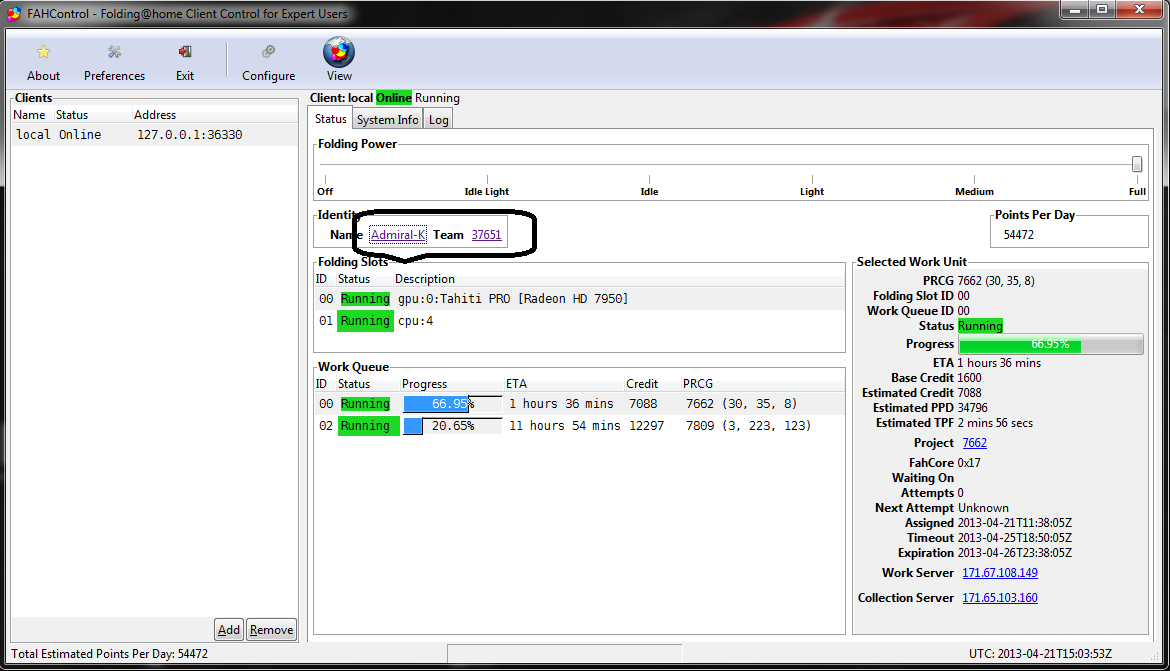Click the Total Estimated Points Per Day status text
Screen dimensions: 1170x671
pos(110,654)
